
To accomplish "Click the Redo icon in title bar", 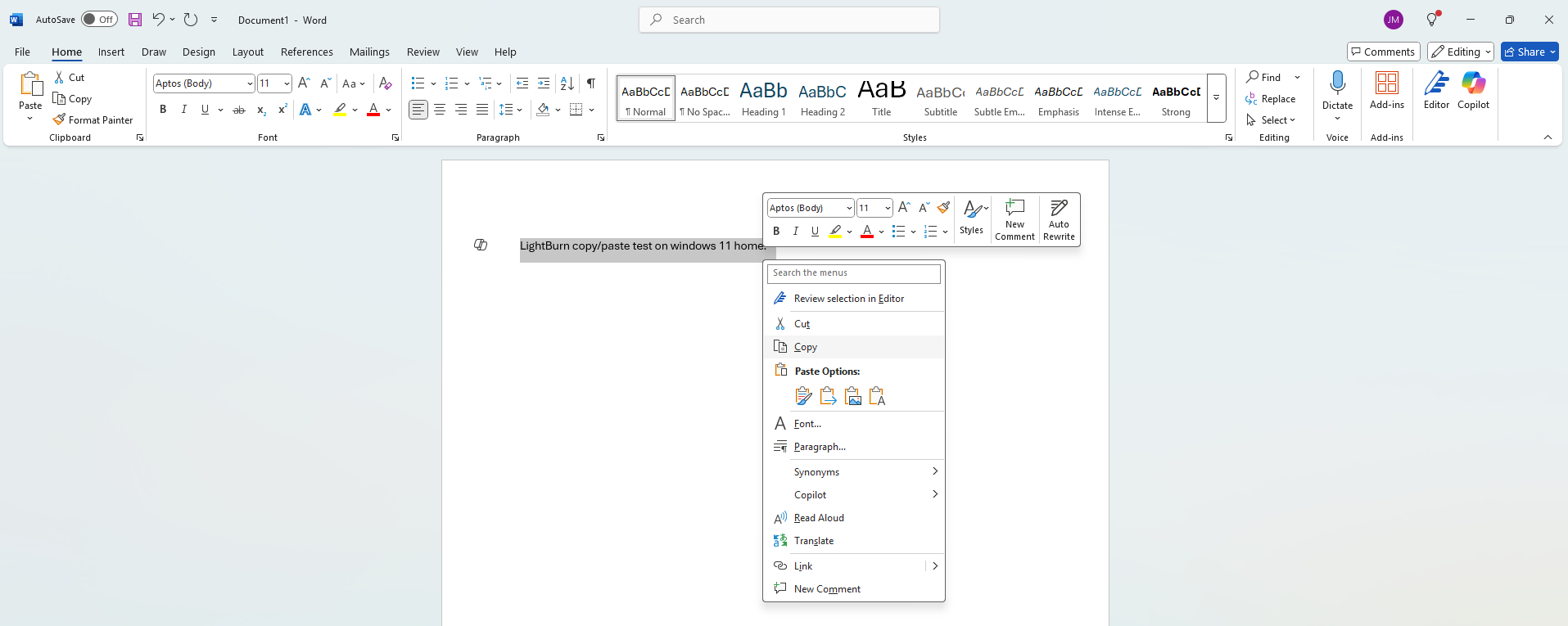I will (x=191, y=20).
